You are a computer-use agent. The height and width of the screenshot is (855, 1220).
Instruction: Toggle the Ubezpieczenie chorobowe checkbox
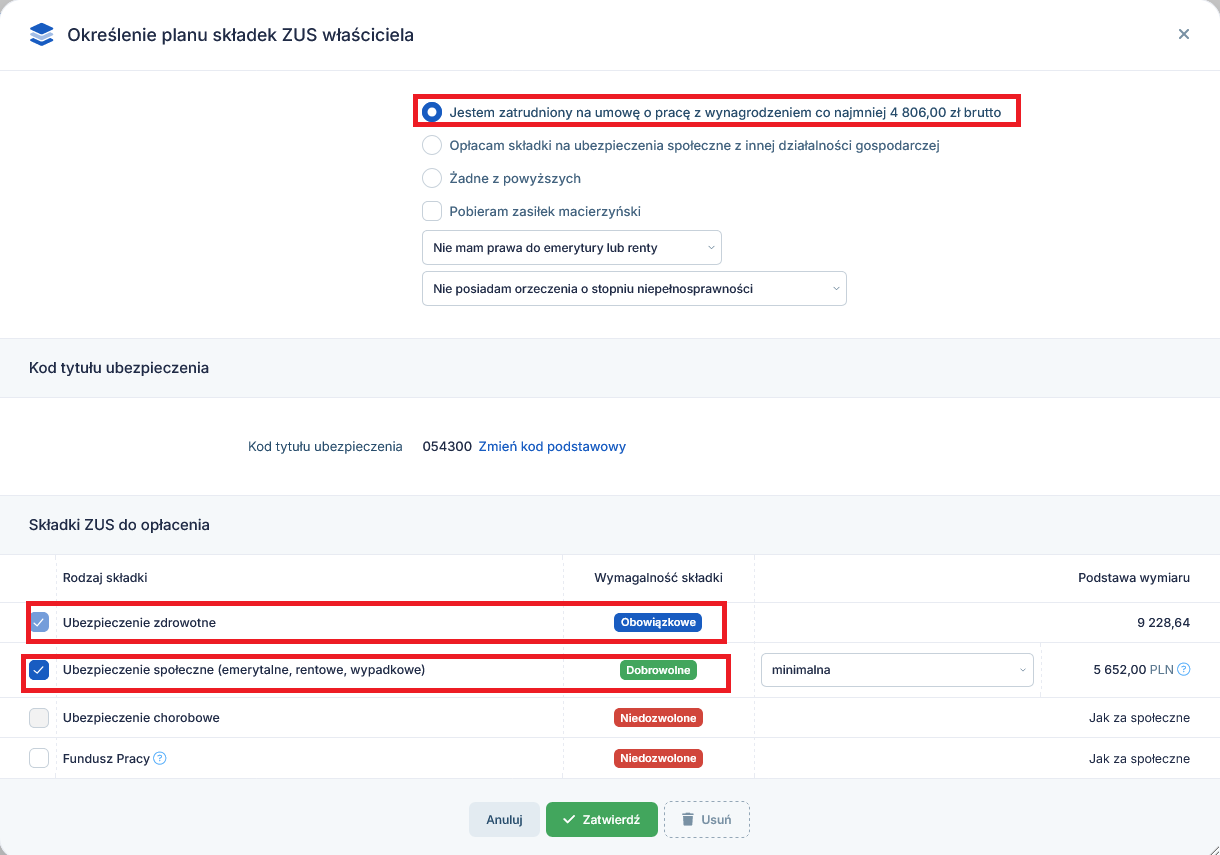point(39,717)
